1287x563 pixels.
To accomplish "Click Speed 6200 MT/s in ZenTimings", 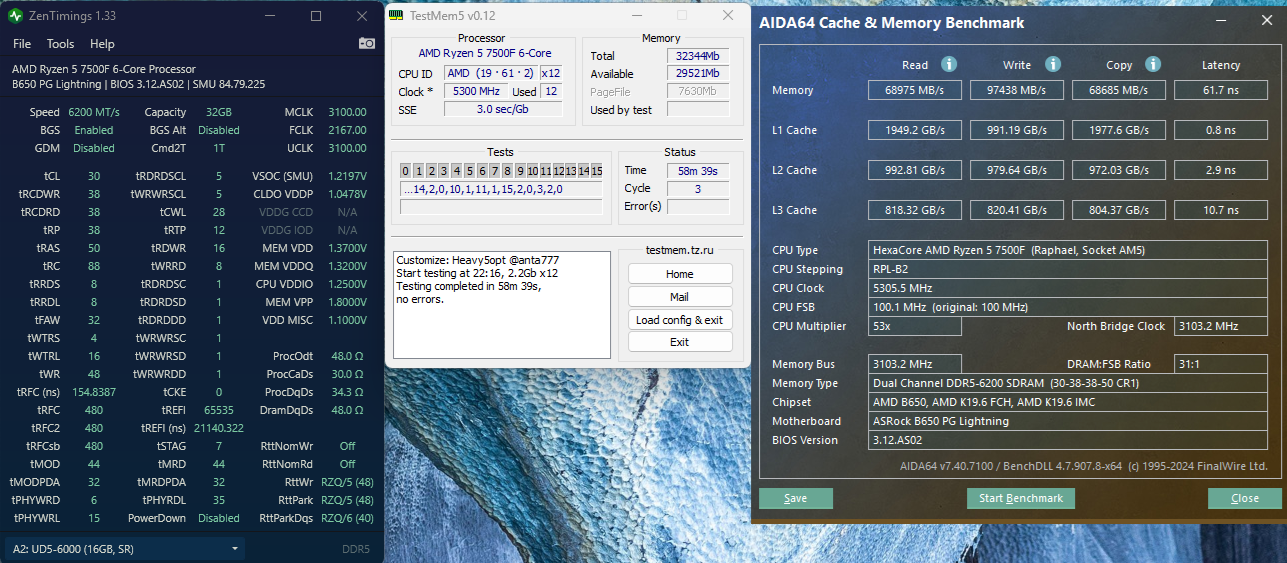I will click(94, 112).
